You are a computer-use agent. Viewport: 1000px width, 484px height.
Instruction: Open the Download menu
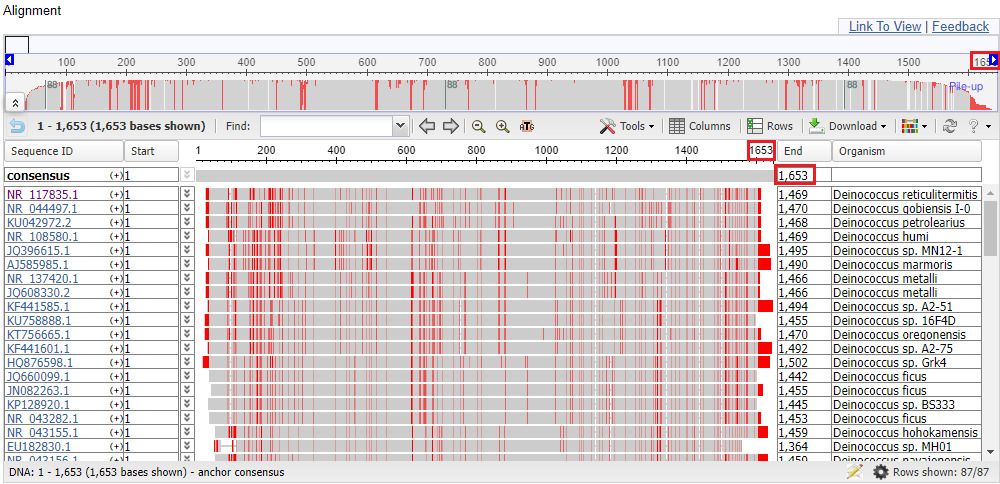[x=848, y=126]
